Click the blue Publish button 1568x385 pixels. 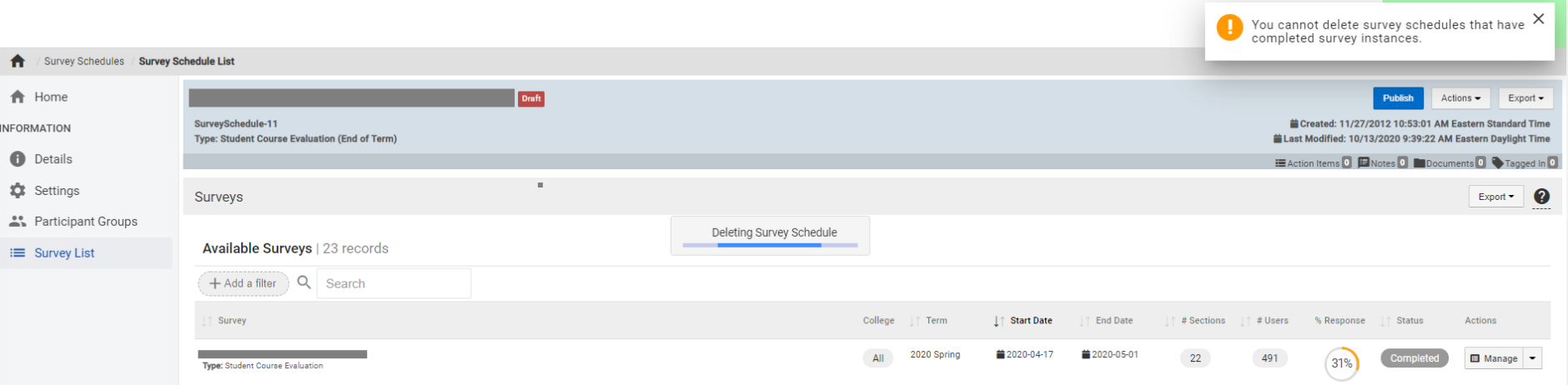1398,98
